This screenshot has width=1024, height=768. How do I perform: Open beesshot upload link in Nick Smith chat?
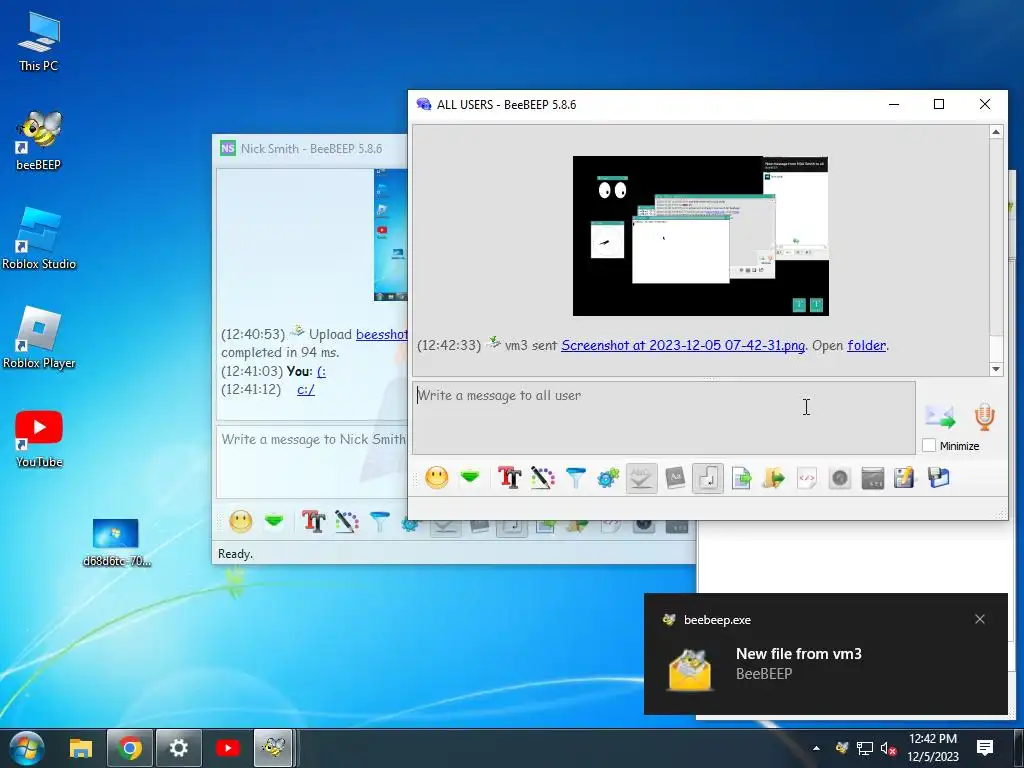(x=381, y=334)
